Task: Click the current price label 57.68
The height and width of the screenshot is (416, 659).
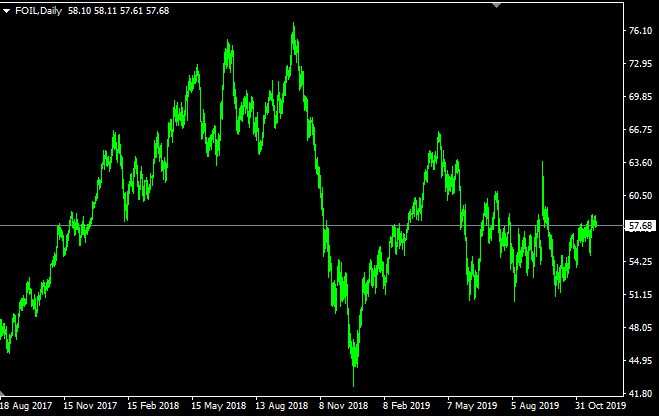Action: 641,226
